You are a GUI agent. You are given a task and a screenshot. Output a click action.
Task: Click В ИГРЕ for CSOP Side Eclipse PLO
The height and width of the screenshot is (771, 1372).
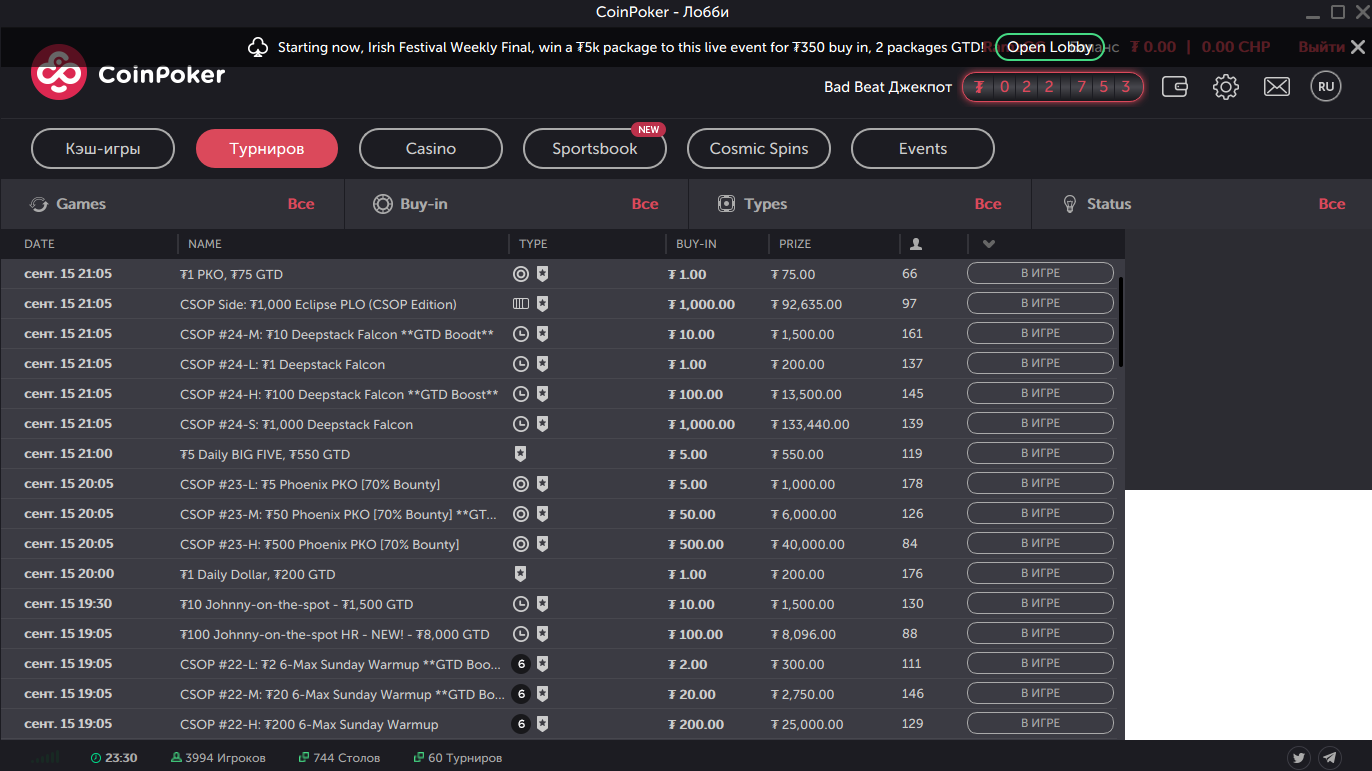[1040, 304]
